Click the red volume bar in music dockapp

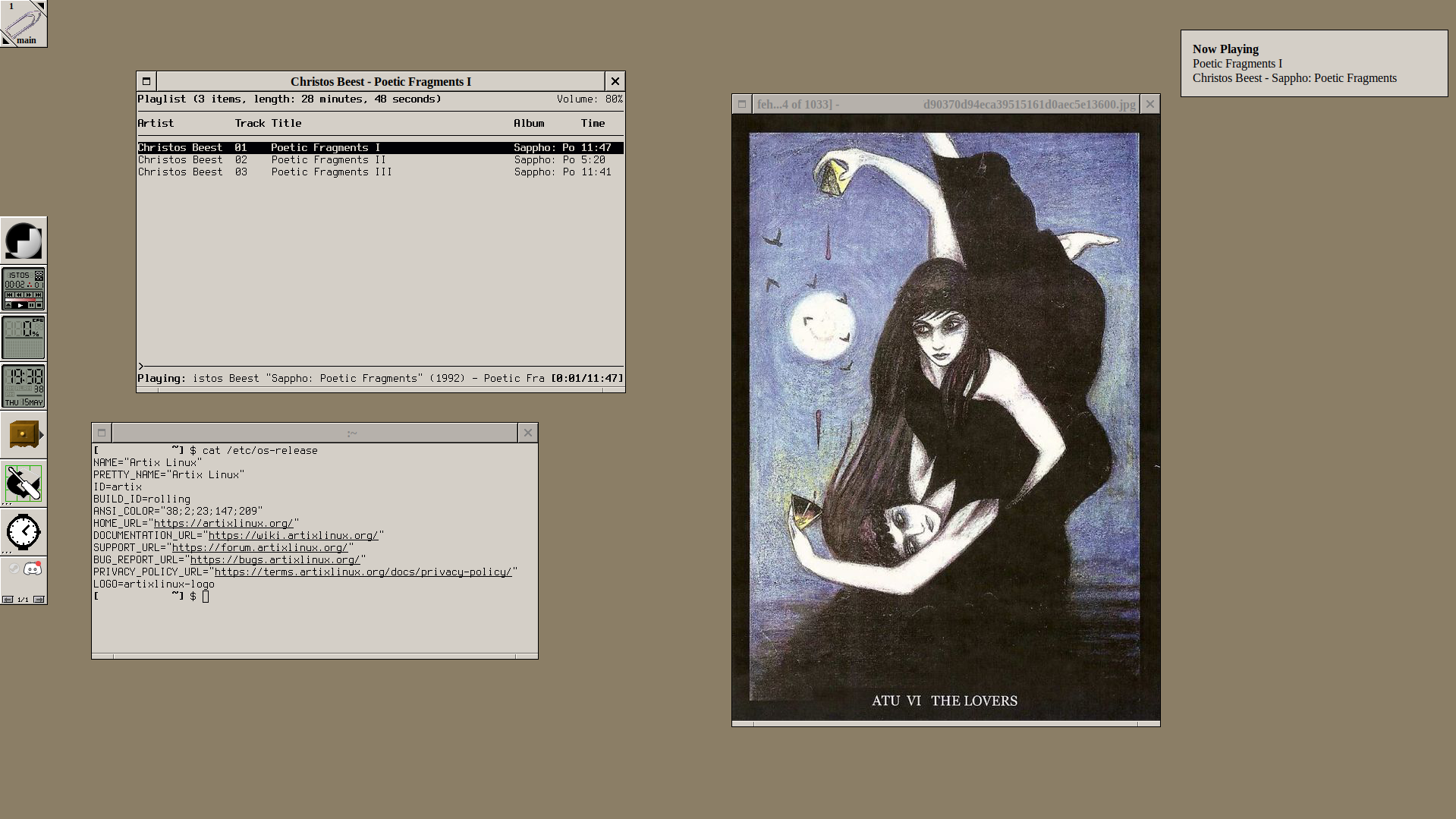pyautogui.click(x=20, y=300)
